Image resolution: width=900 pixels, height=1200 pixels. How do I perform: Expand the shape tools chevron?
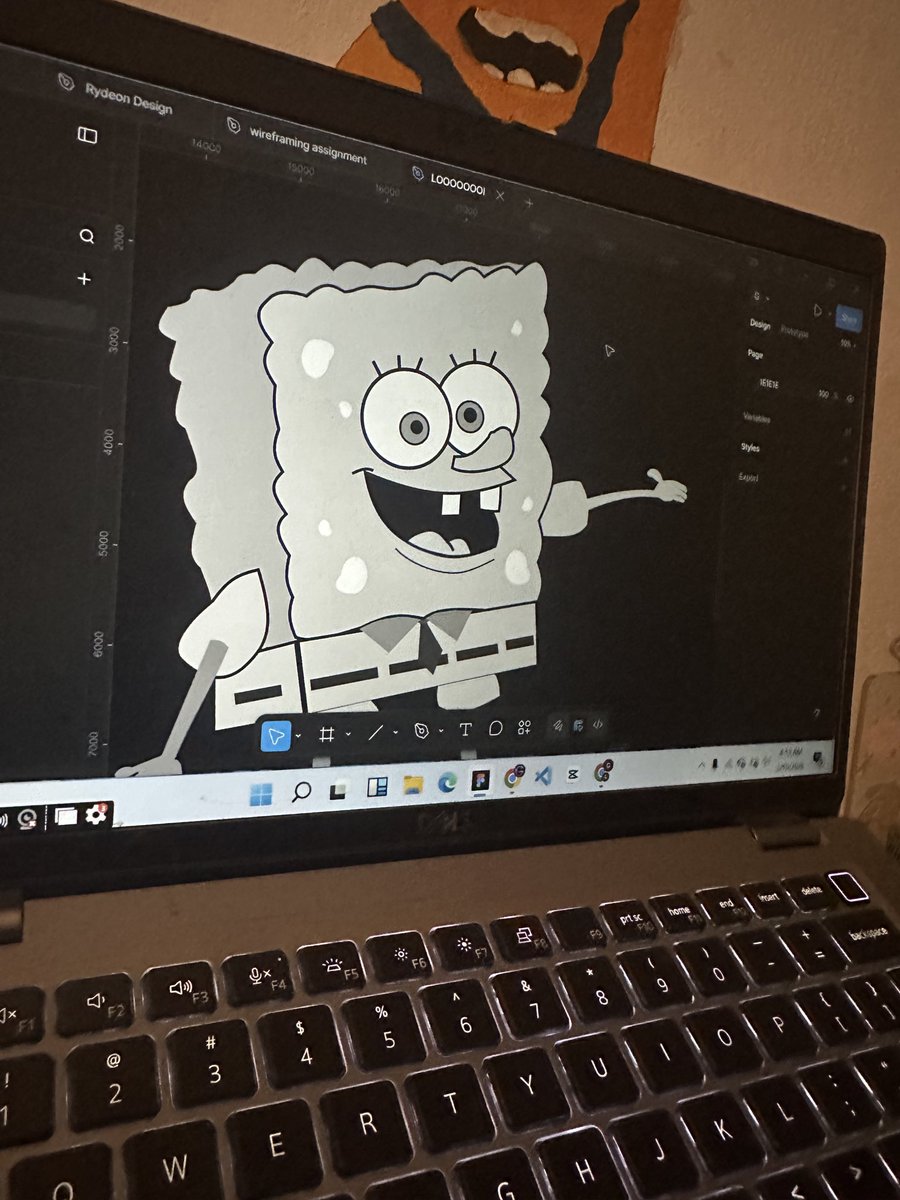(395, 732)
